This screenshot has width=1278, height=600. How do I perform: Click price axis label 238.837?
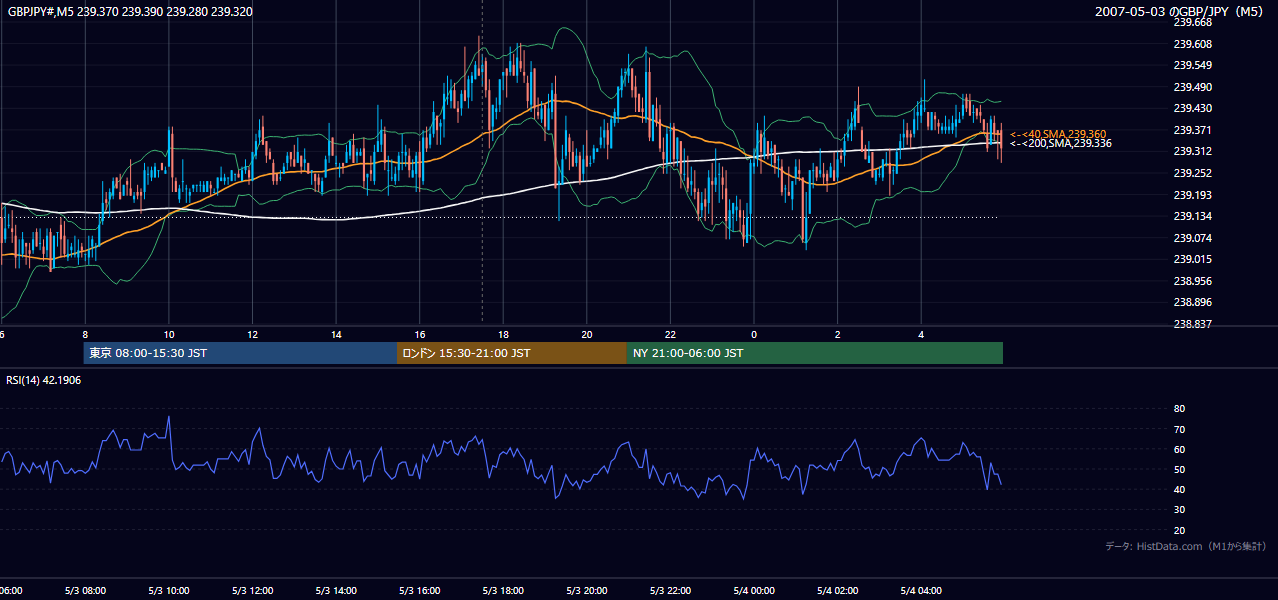coord(1192,324)
